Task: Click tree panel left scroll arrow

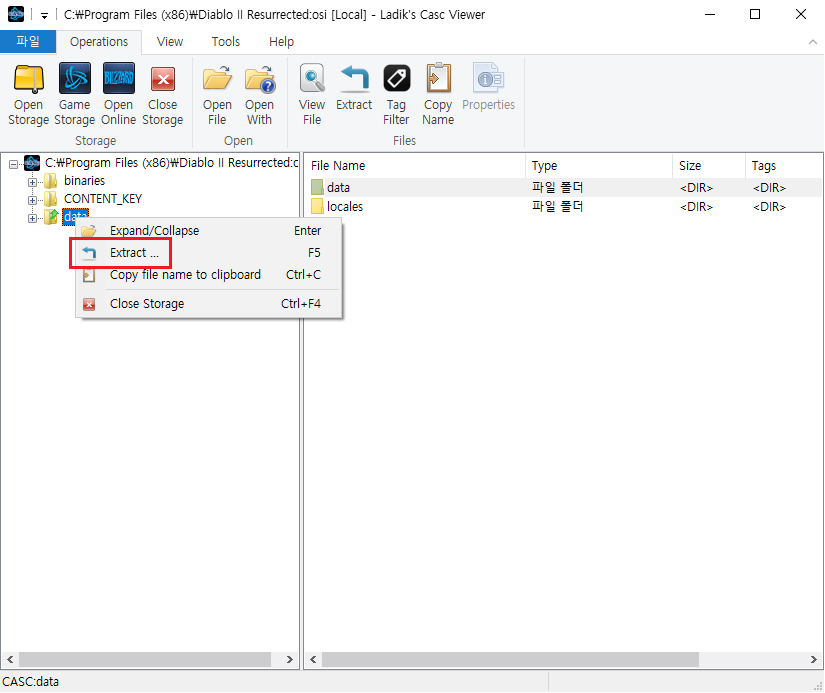Action: point(10,659)
